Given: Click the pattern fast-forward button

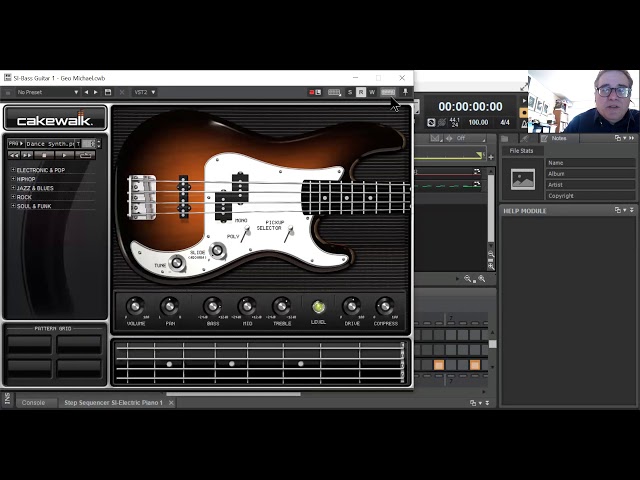Looking at the screenshot, I should coord(27,155).
